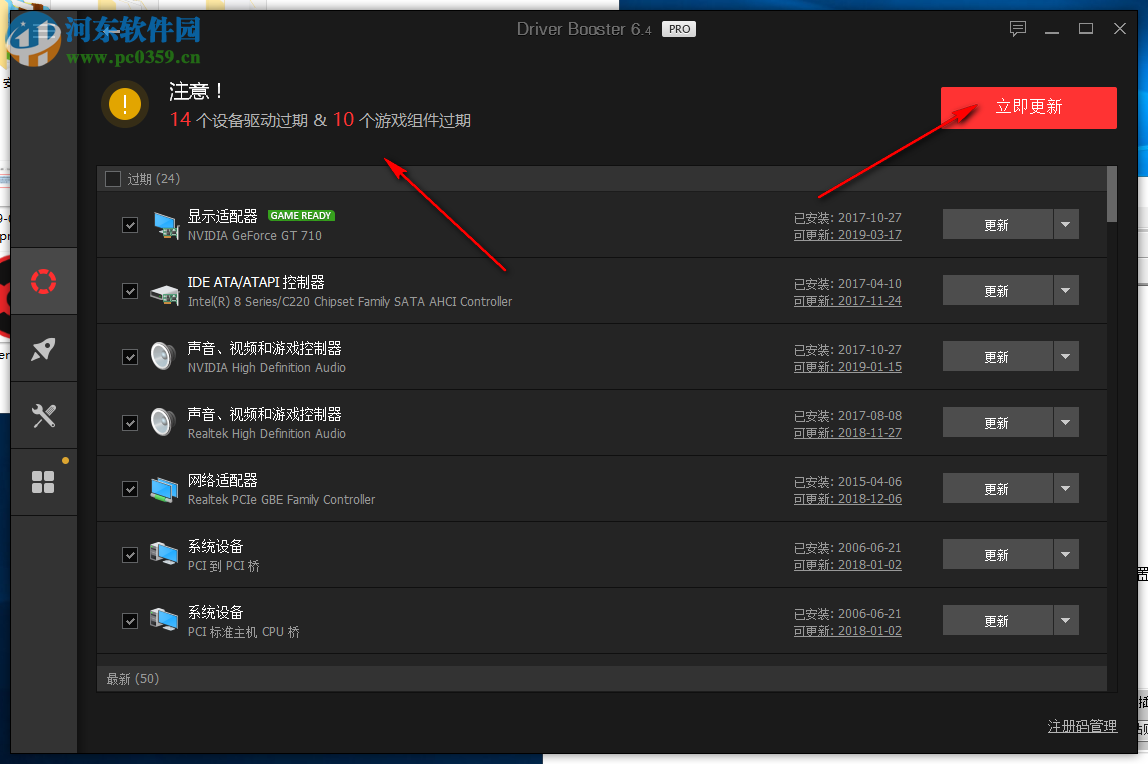Open the 可更新: 2017-11-24 link

click(x=848, y=301)
